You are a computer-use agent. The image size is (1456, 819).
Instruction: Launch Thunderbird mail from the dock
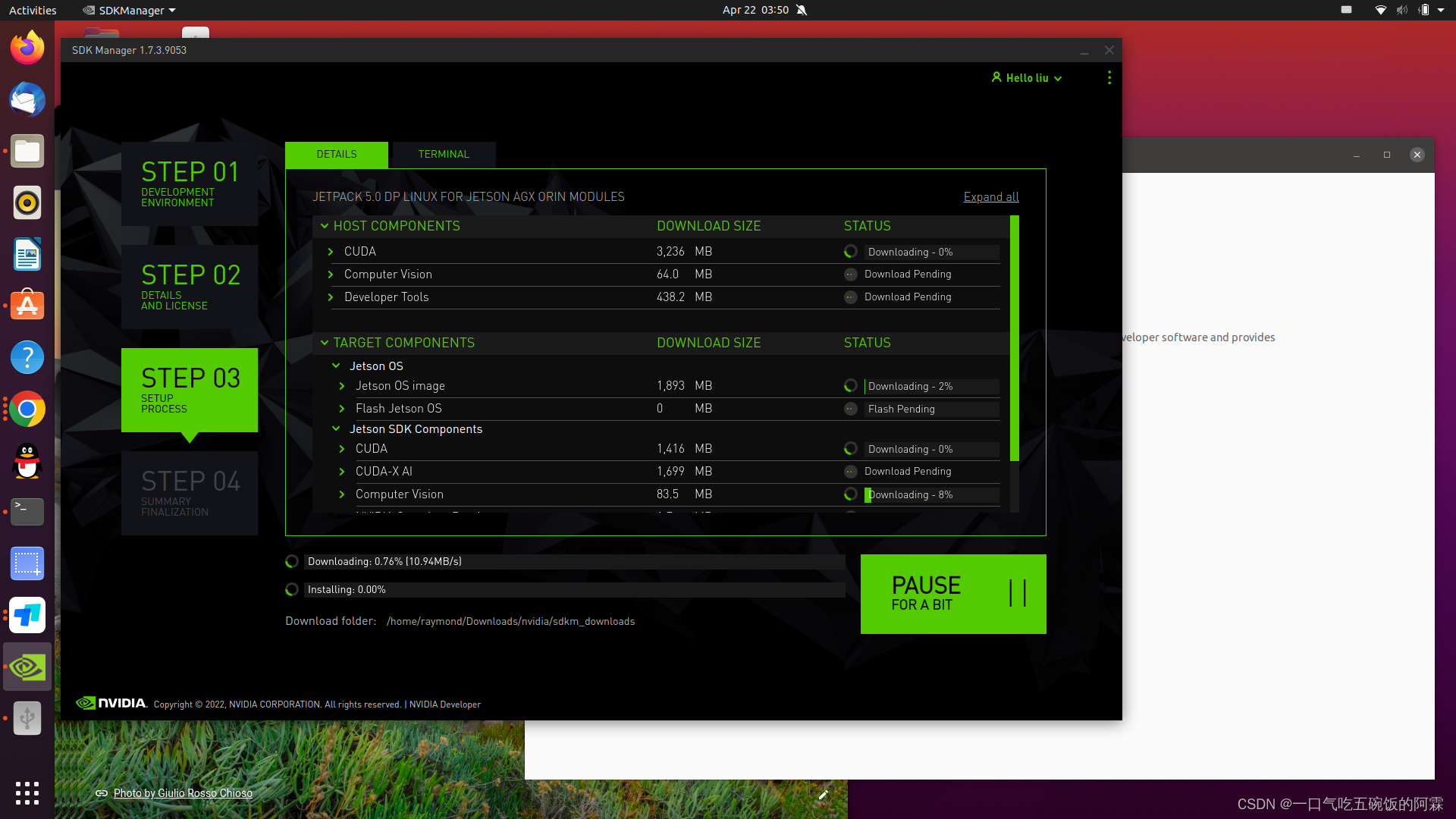pyautogui.click(x=27, y=99)
